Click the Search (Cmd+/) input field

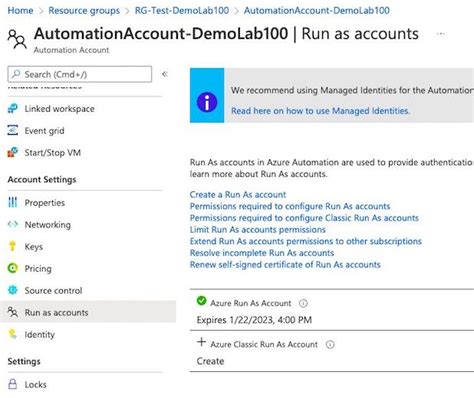click(80, 74)
